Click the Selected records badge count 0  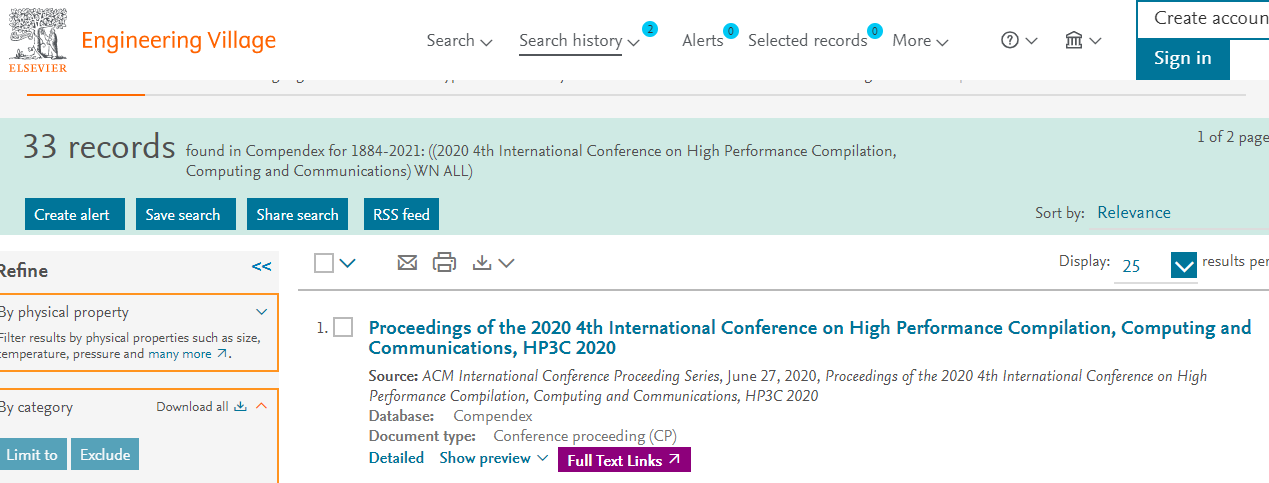click(x=875, y=31)
